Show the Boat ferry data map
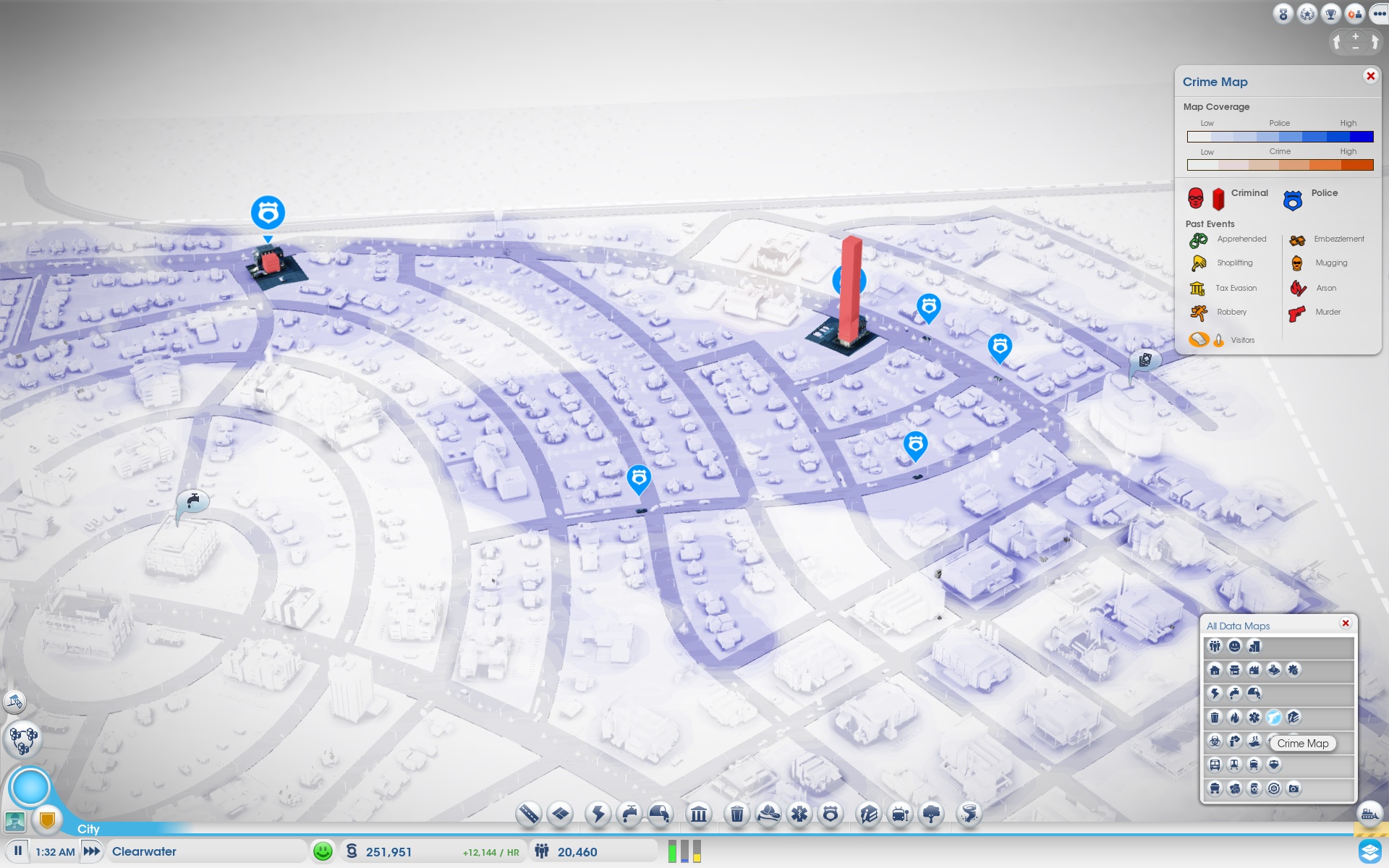1389x868 pixels. (x=1274, y=765)
